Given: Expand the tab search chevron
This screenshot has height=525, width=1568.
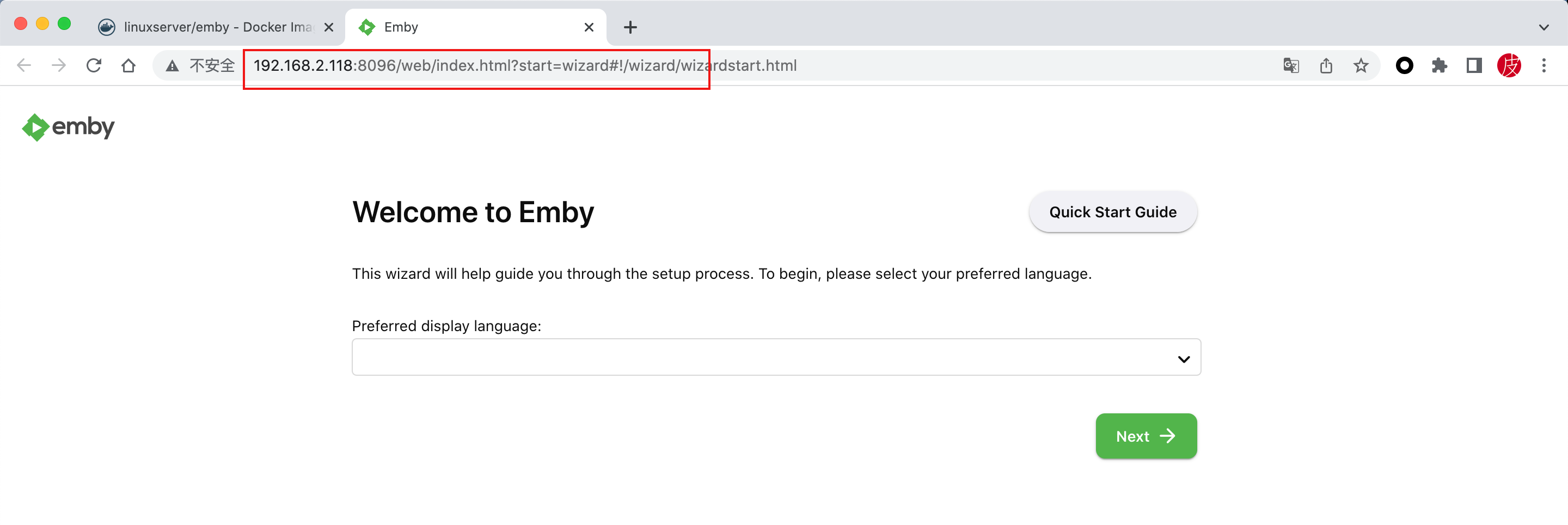Looking at the screenshot, I should pos(1543,27).
